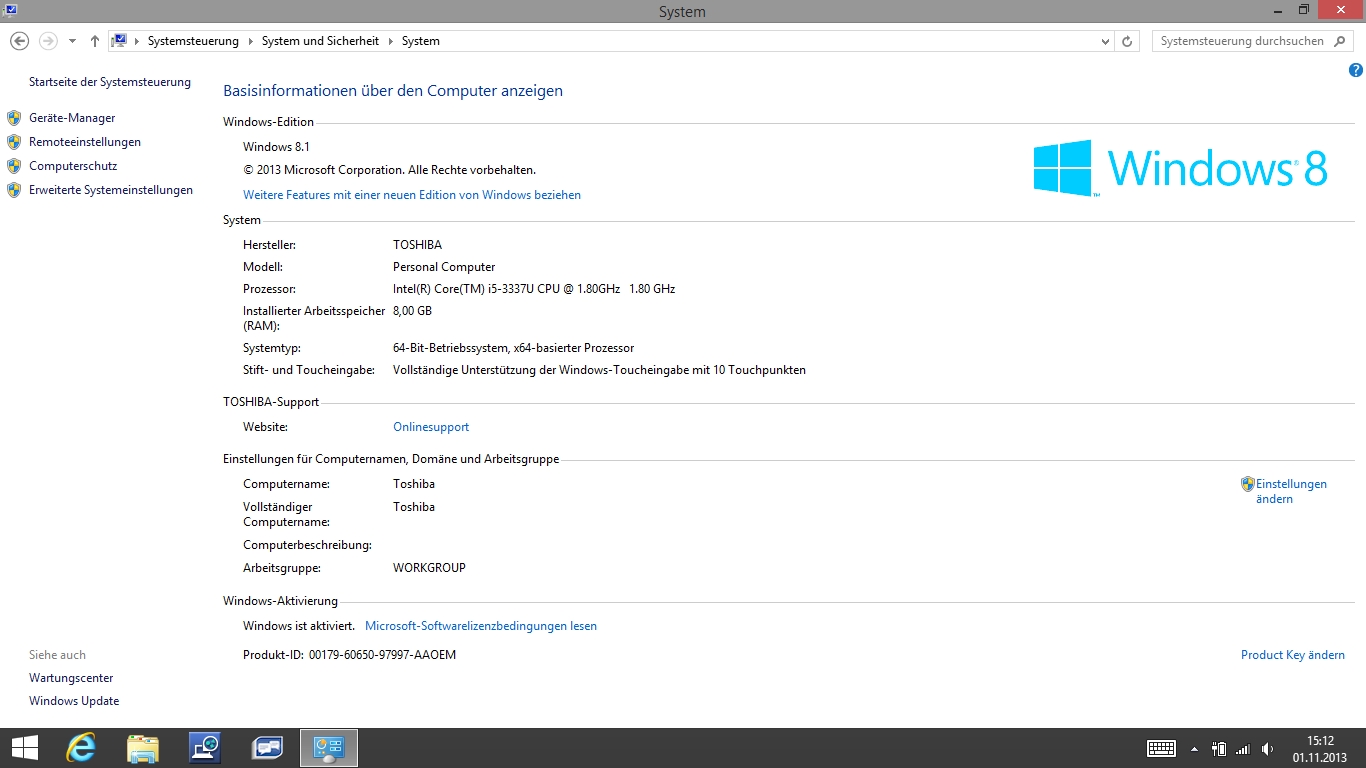The width and height of the screenshot is (1366, 768).
Task: Select the WORKGROUP value
Action: tap(429, 568)
